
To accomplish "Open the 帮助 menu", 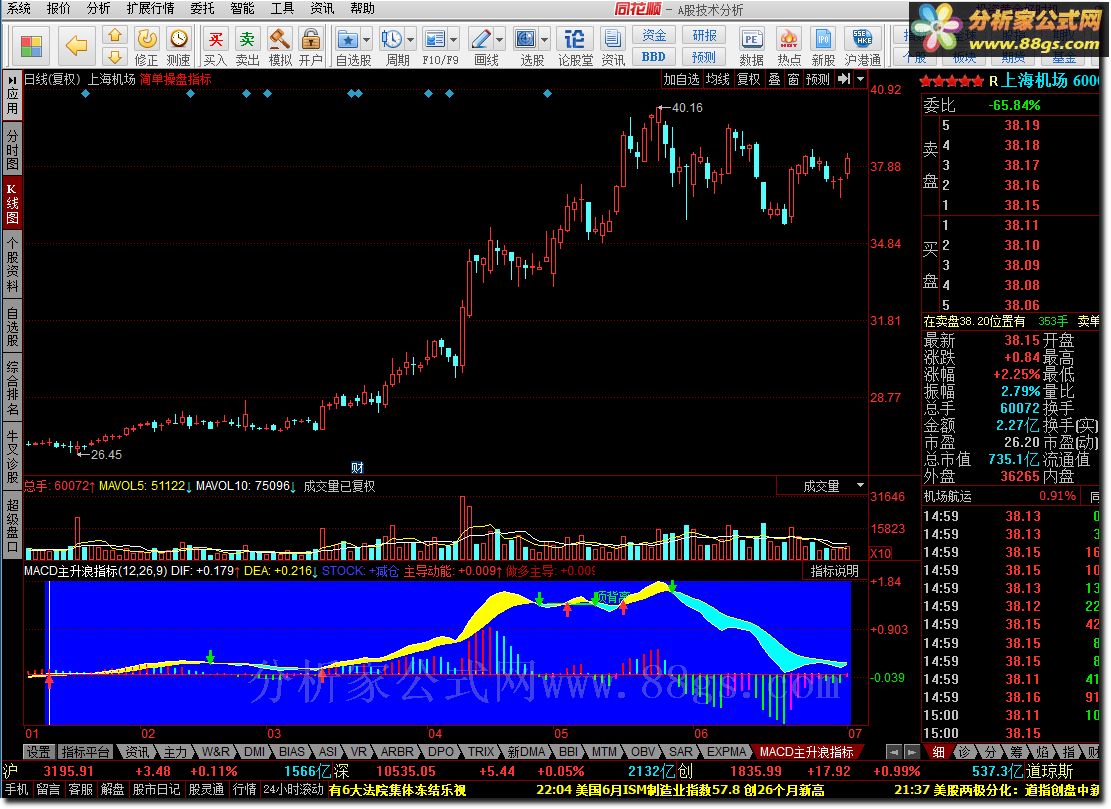I will coord(362,9).
